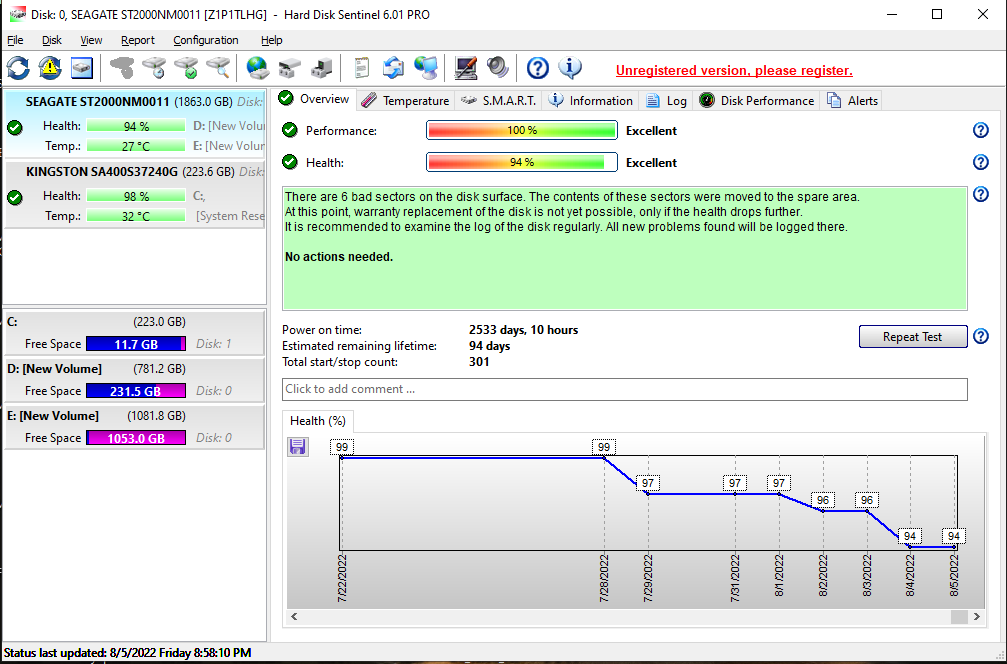Click the disk with clock toolbar icon
Screen dimensions: 1007x664
(x=154, y=67)
